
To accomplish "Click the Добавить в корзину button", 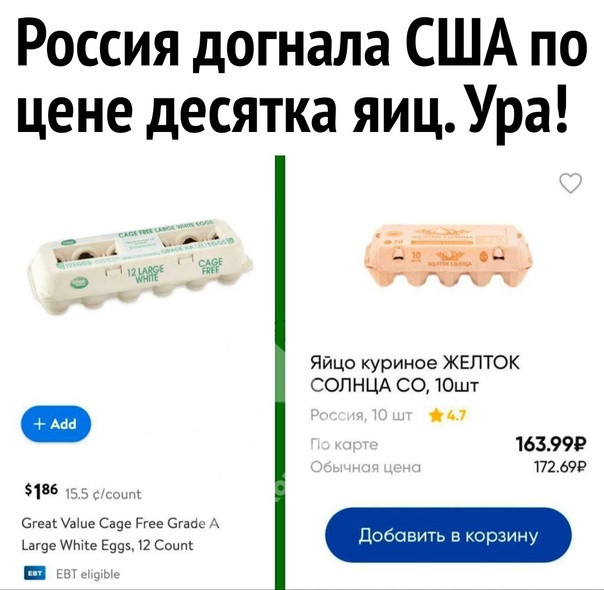I will pyautogui.click(x=448, y=535).
